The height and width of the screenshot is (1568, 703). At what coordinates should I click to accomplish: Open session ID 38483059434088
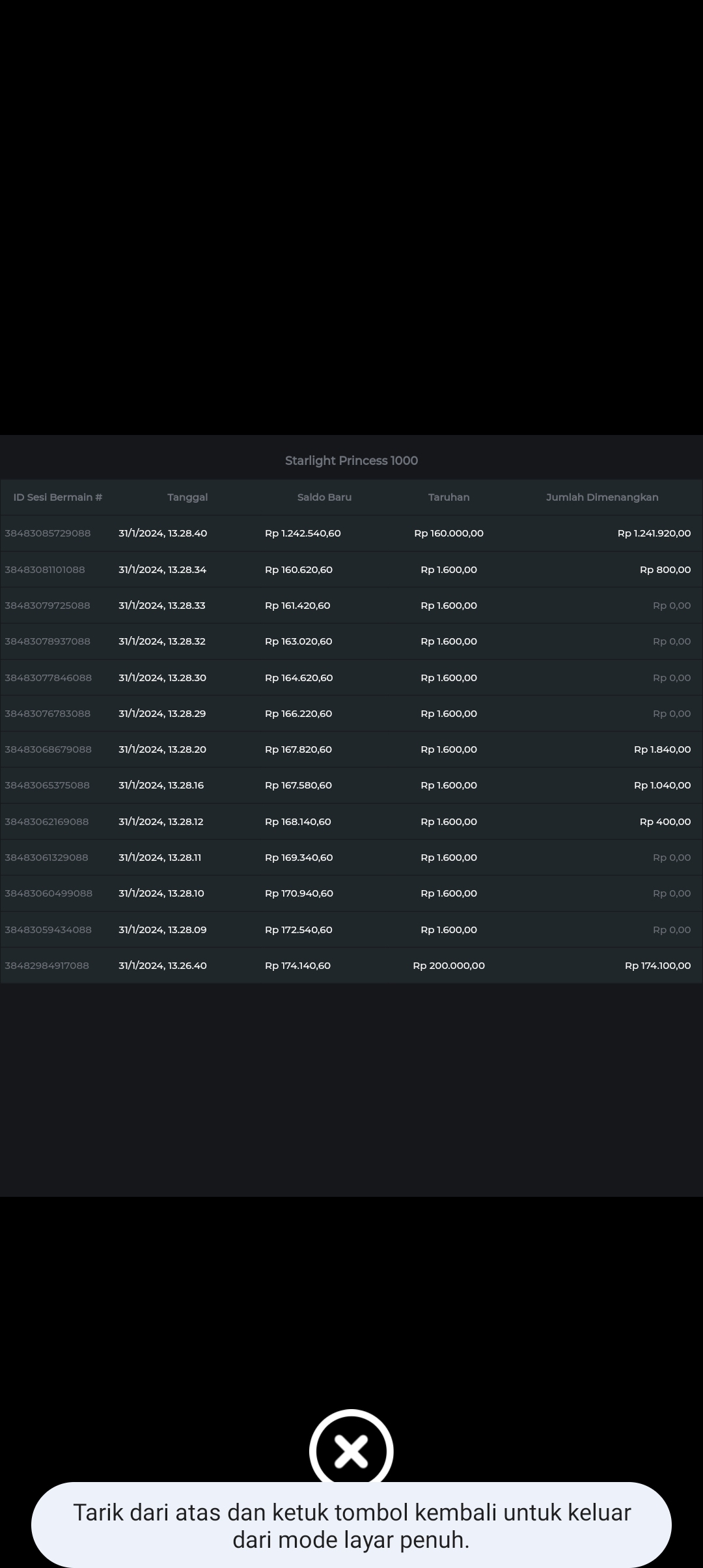point(48,930)
